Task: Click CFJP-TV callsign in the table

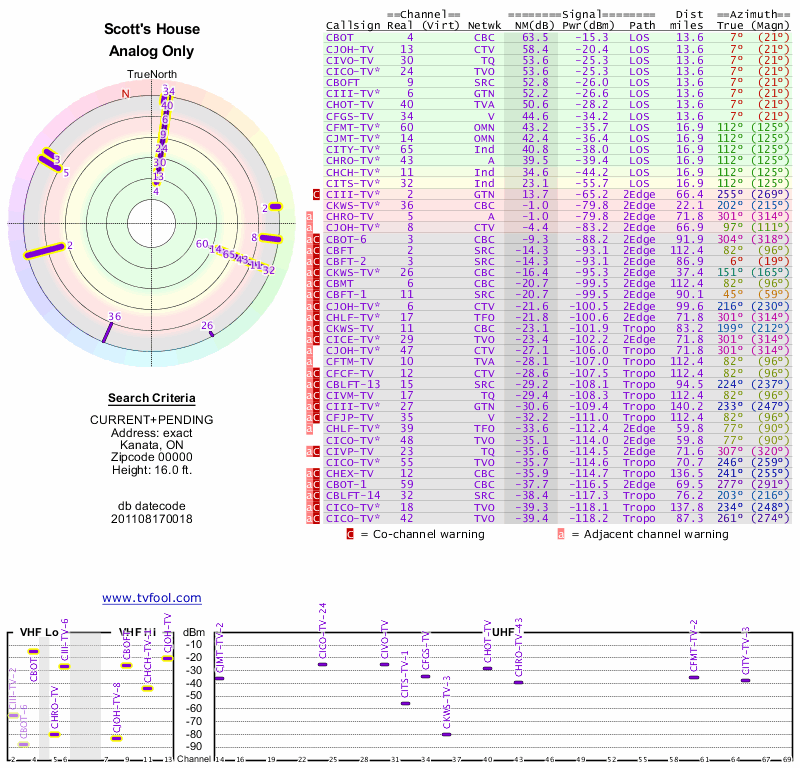Action: coord(349,417)
